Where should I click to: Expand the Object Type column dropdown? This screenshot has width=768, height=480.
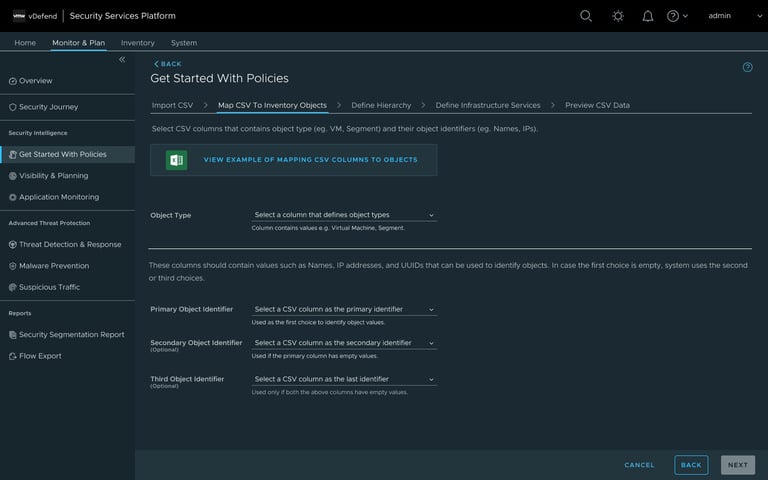[343, 215]
